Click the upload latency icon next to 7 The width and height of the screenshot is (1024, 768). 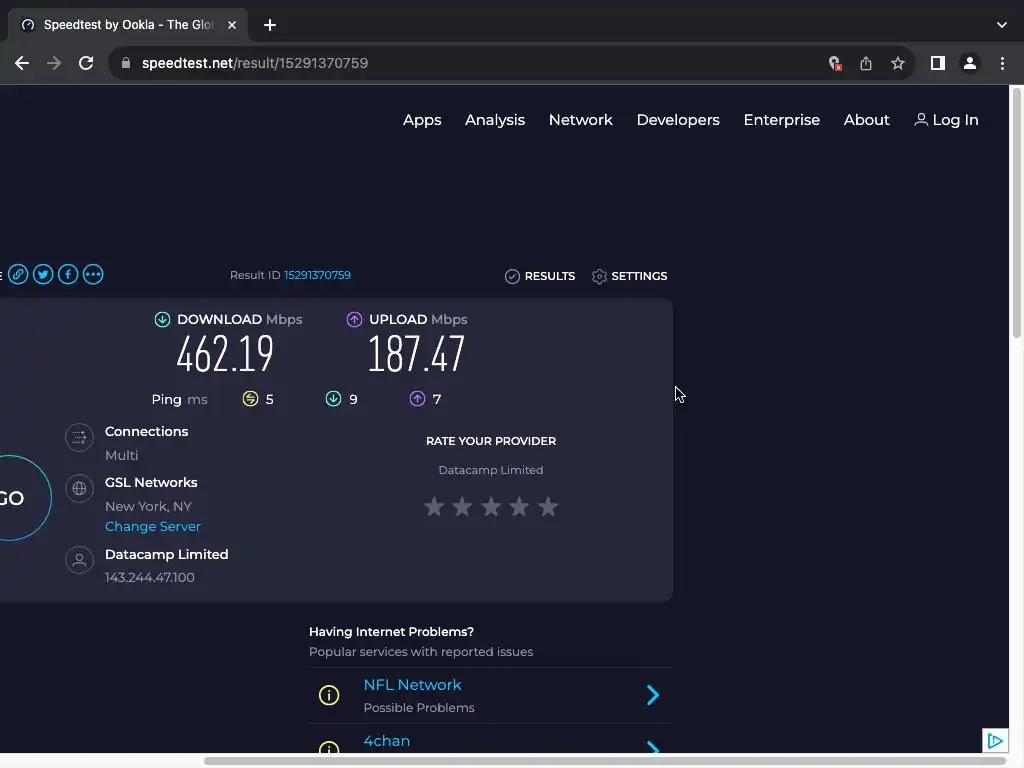(417, 399)
